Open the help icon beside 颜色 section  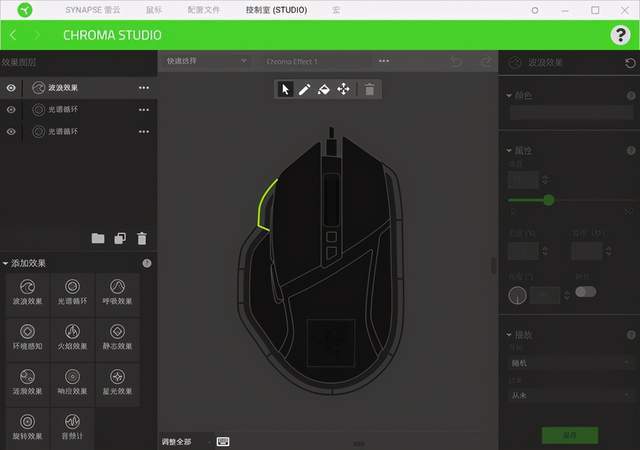[x=631, y=96]
